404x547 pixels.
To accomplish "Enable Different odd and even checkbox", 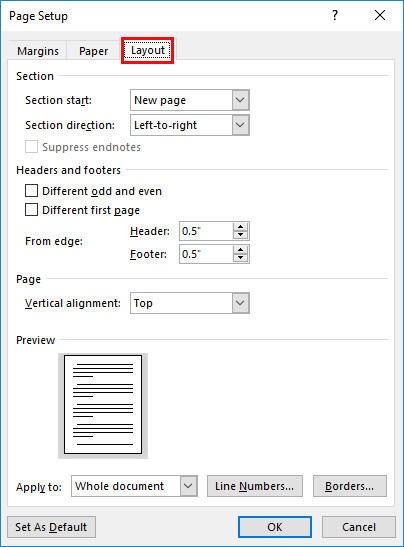I will (x=31, y=191).
